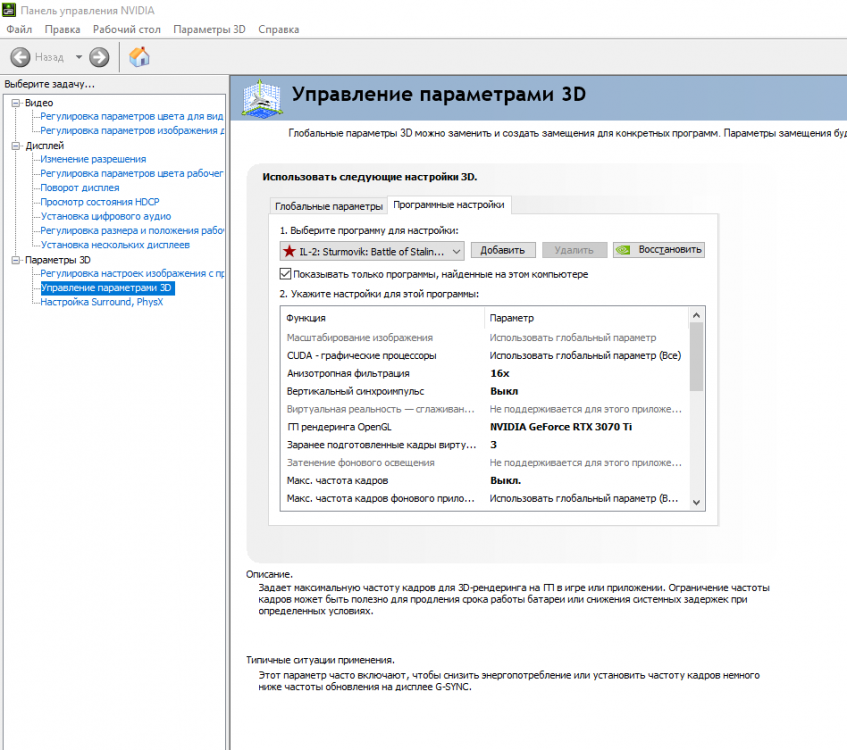Open Регулировка параметров цвета рабочего стола
Screen dimensions: 847x750
pyautogui.click(x=132, y=173)
